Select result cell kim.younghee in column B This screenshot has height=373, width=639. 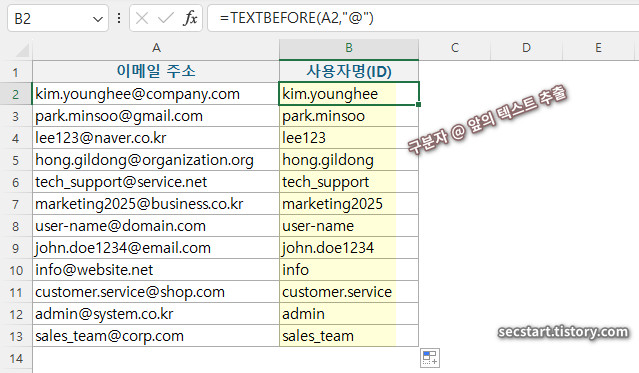click(x=349, y=94)
